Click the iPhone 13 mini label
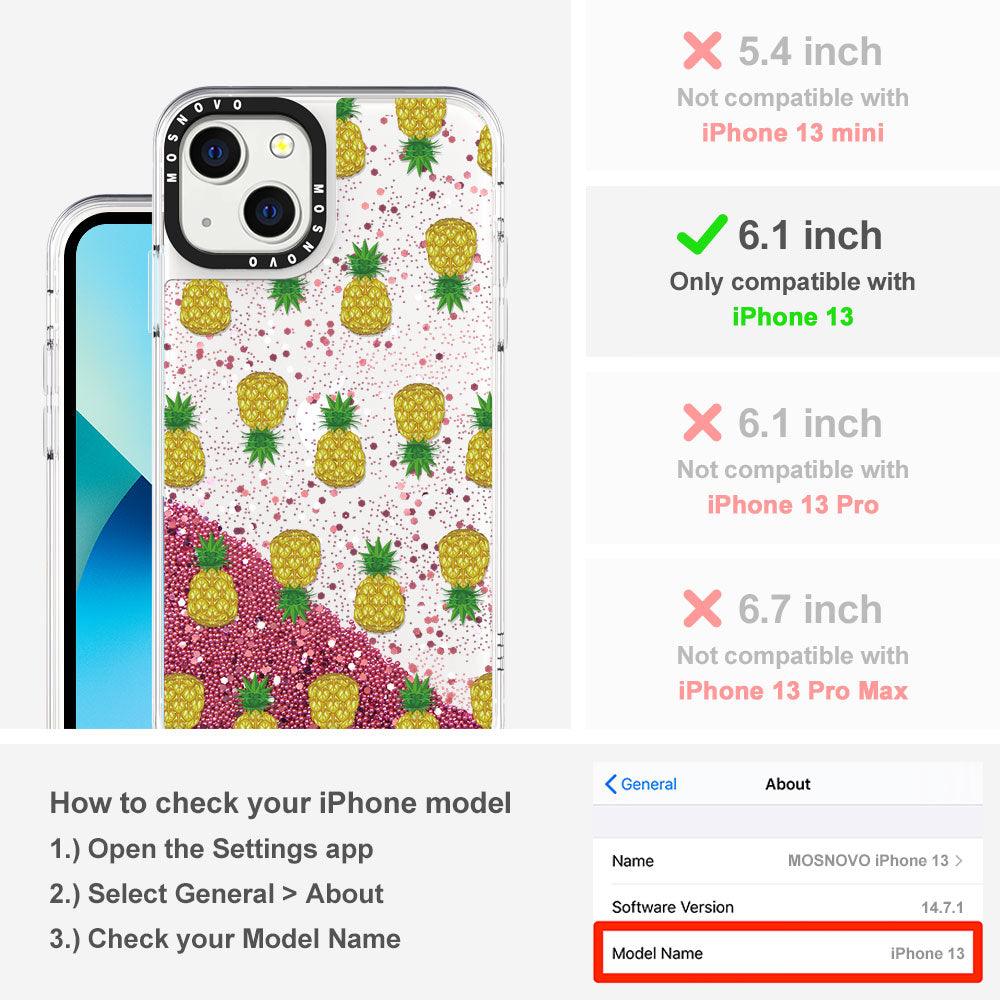Viewport: 1000px width, 1000px height. (x=793, y=133)
